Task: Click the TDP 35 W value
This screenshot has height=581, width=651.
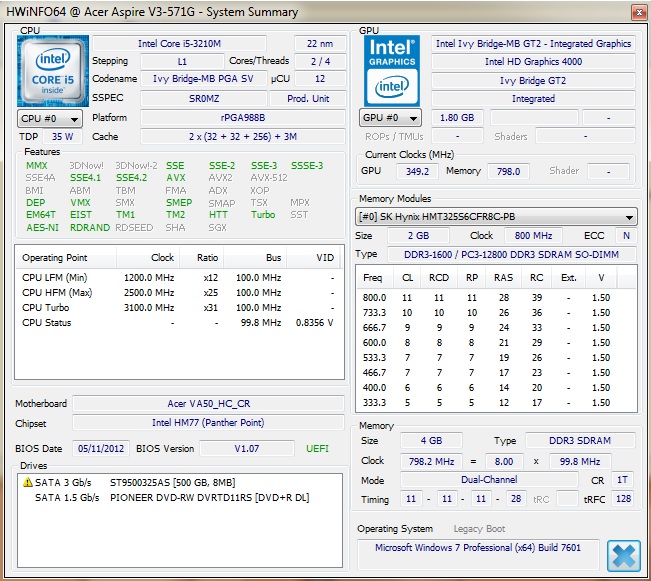Action: (63, 137)
